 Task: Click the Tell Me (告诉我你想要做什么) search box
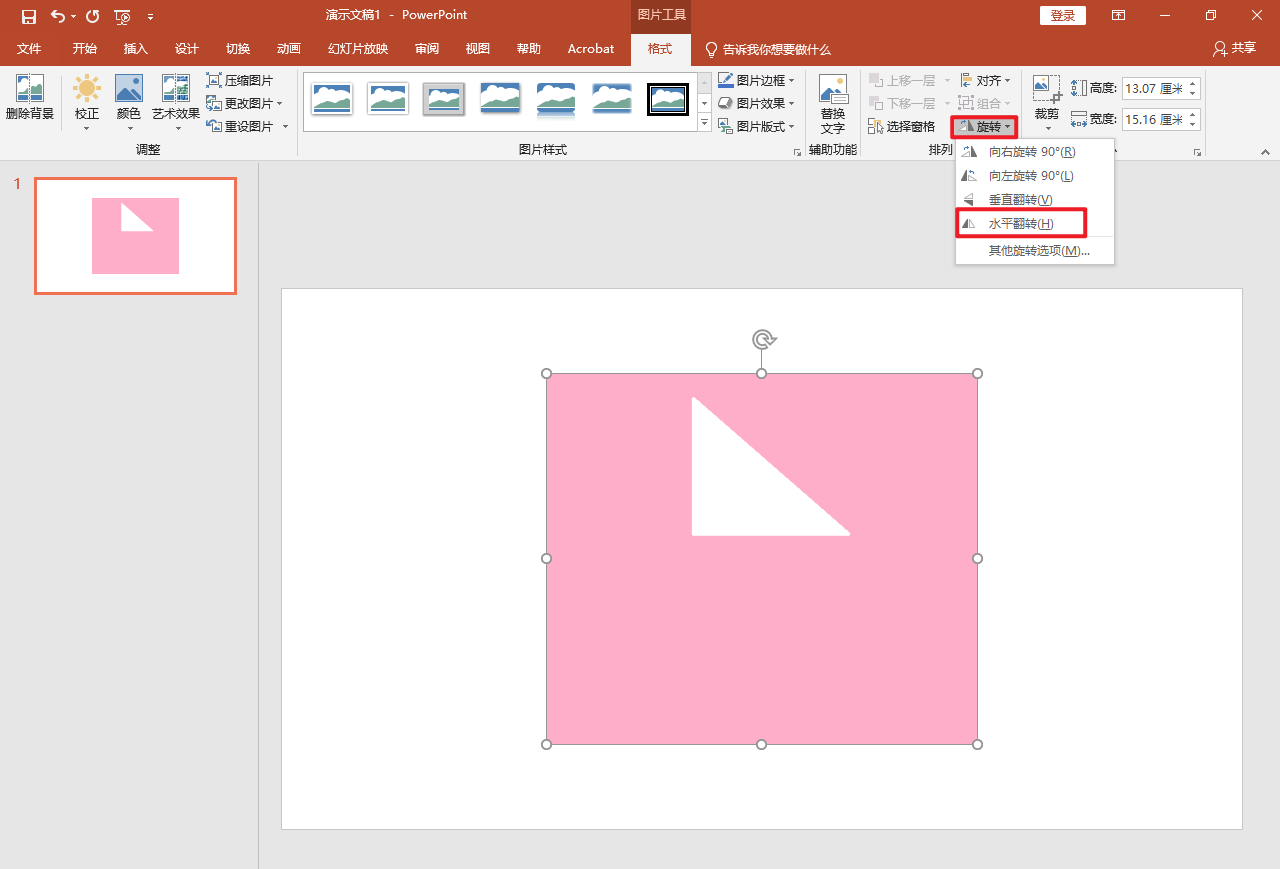pyautogui.click(x=768, y=49)
